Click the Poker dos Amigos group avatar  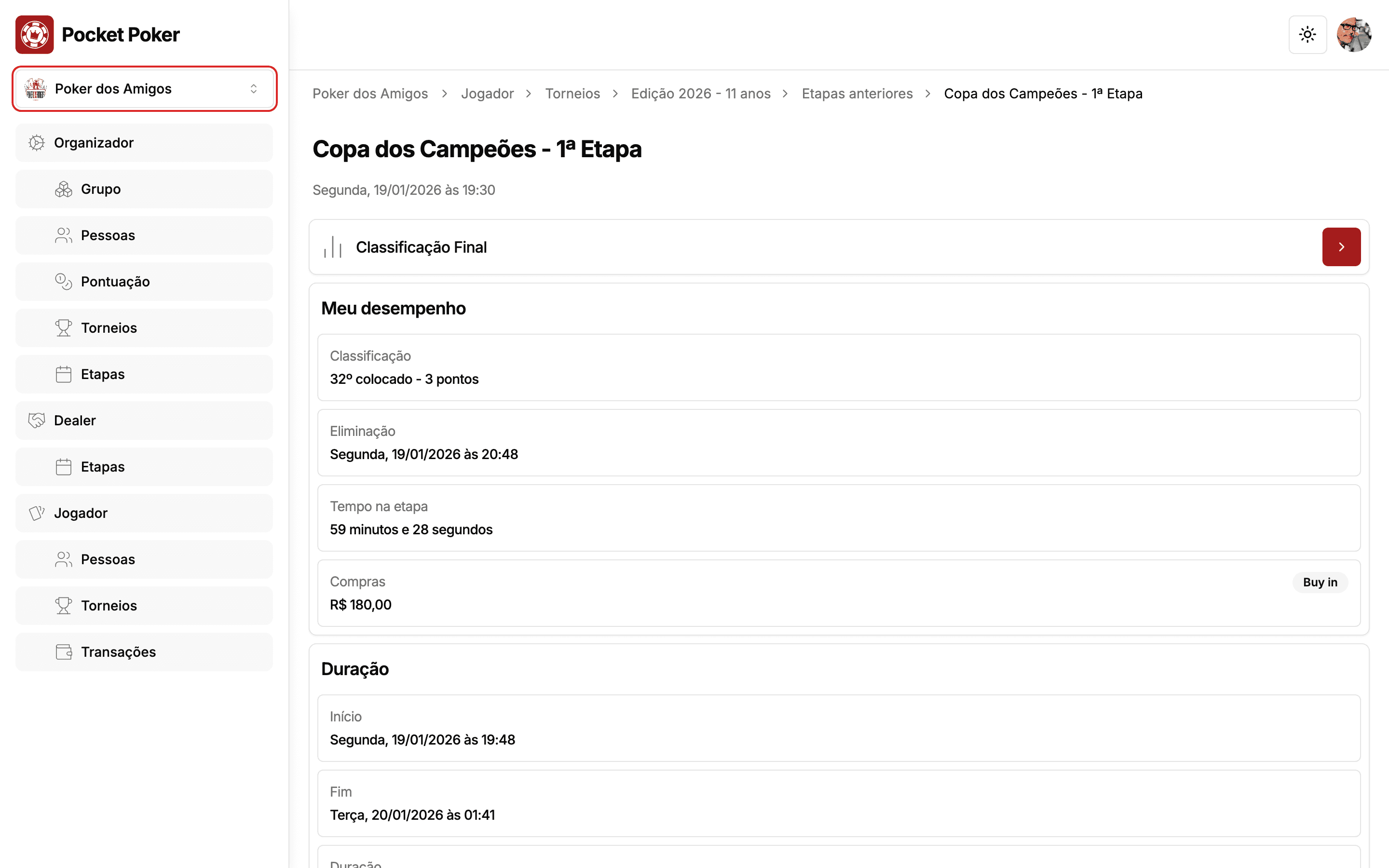point(36,89)
